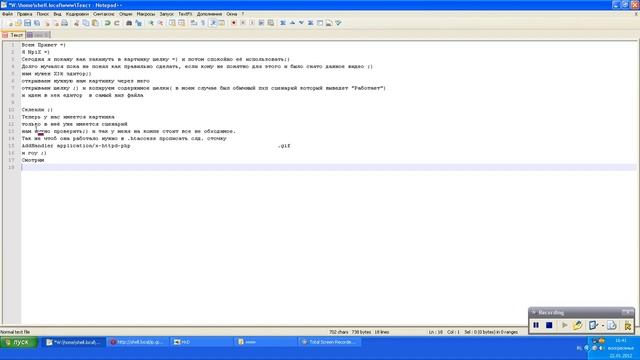Switch to Total Screen Recorder taskbar button
This screenshot has width=640, height=360.
[x=328, y=342]
